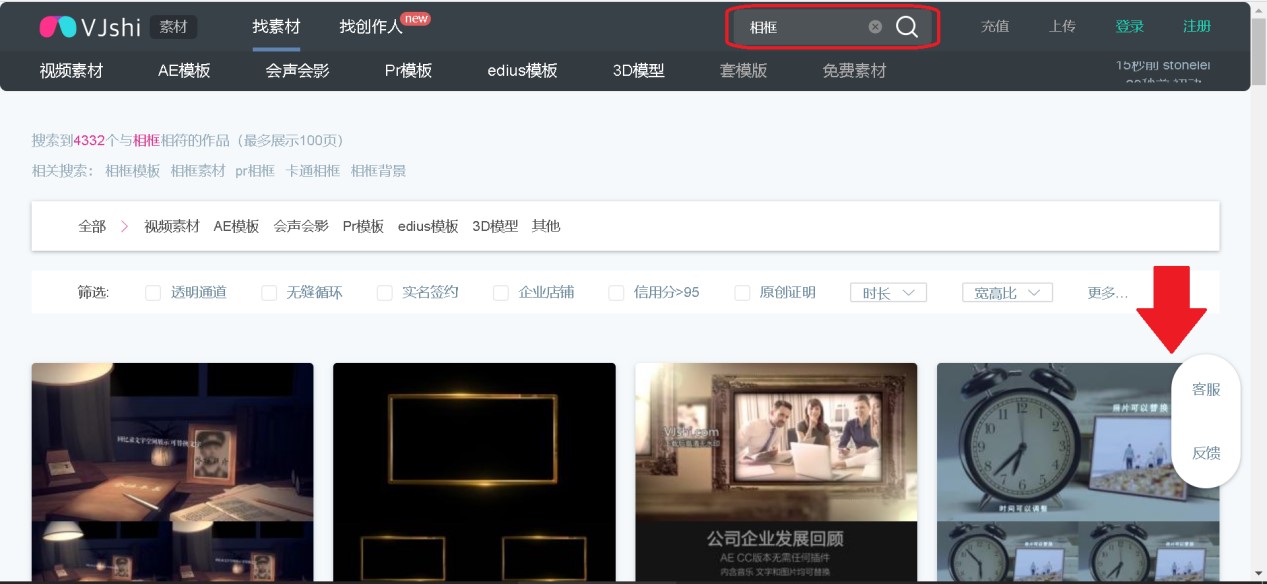The height and width of the screenshot is (584, 1267).
Task: Open the 3D模型 category menu
Action: 637,71
